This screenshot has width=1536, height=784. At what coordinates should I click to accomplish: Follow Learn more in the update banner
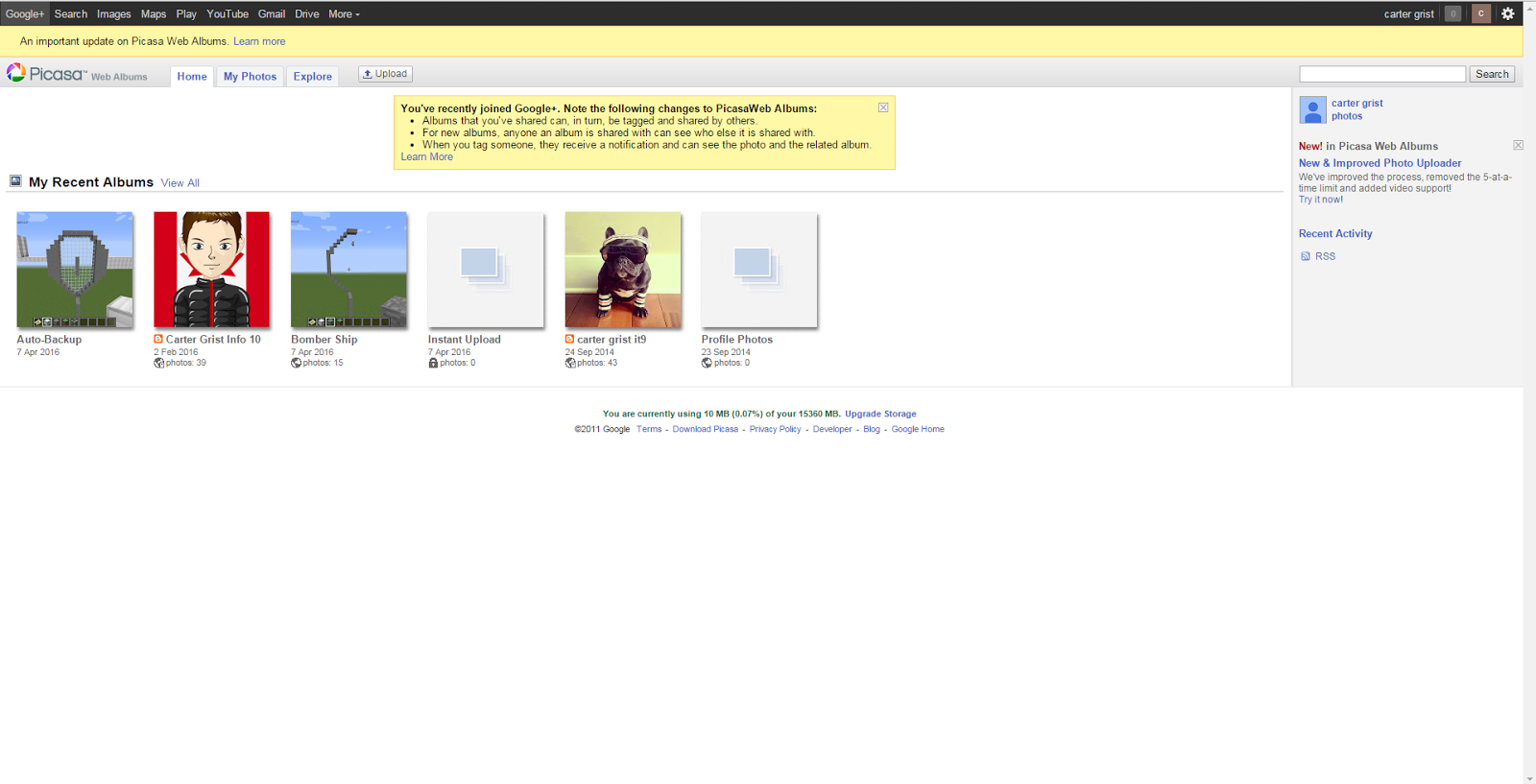pos(259,41)
